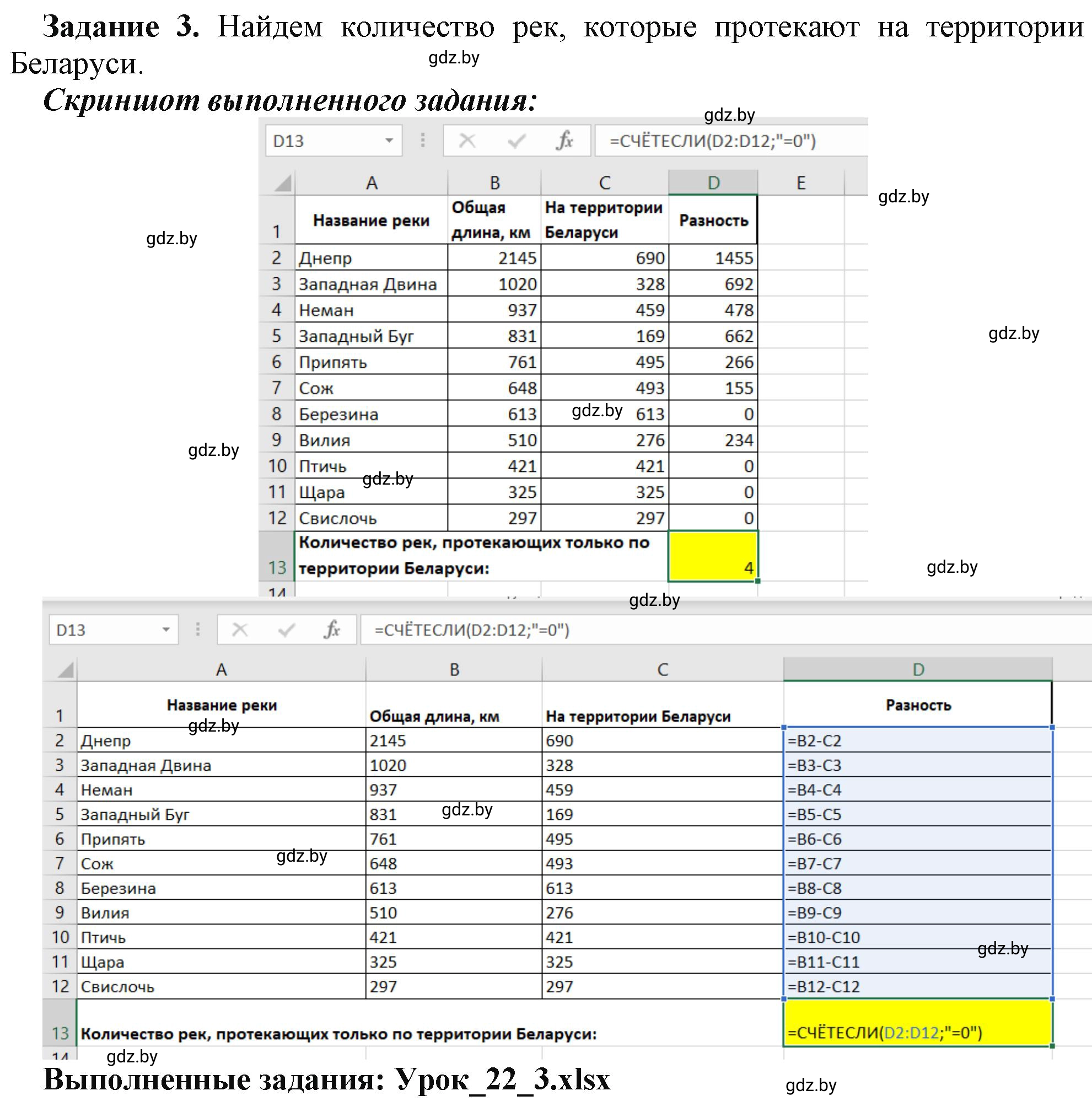Click cell '937' in the lower table
The image size is (1092, 1112).
[x=454, y=789]
